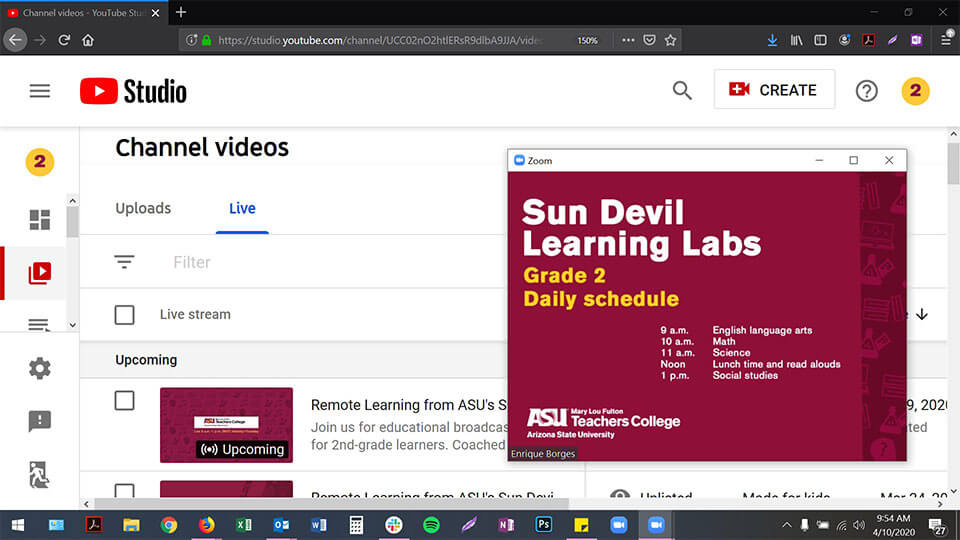
Task: Switch to the Uploads tab
Action: point(143,208)
